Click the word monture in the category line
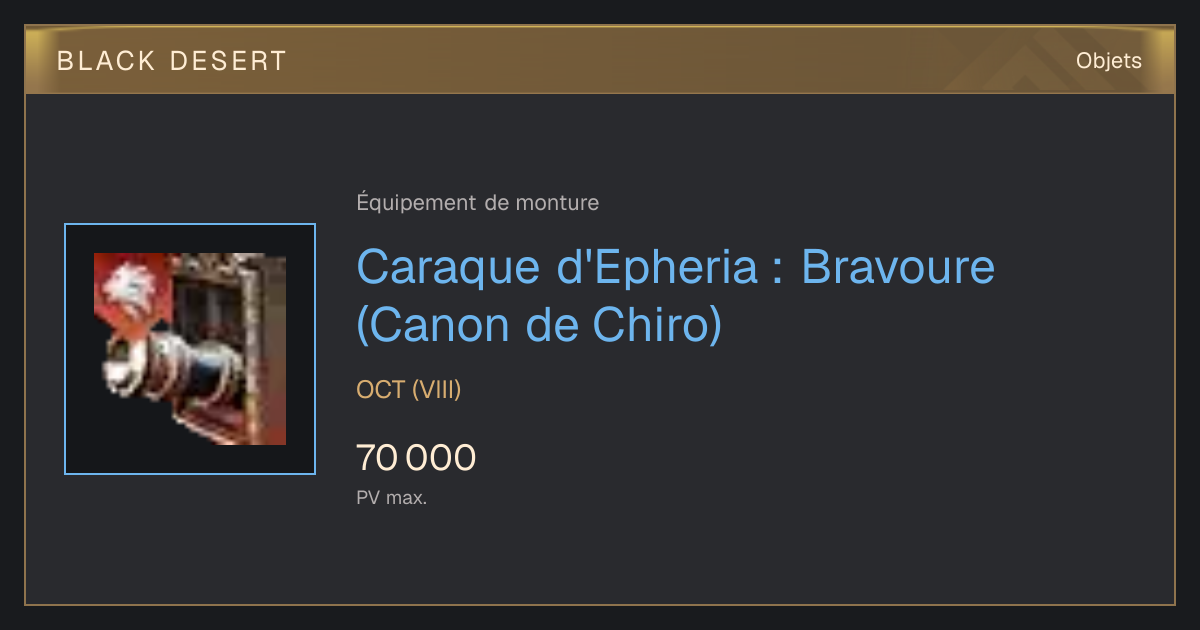Image resolution: width=1200 pixels, height=630 pixels. [x=557, y=203]
